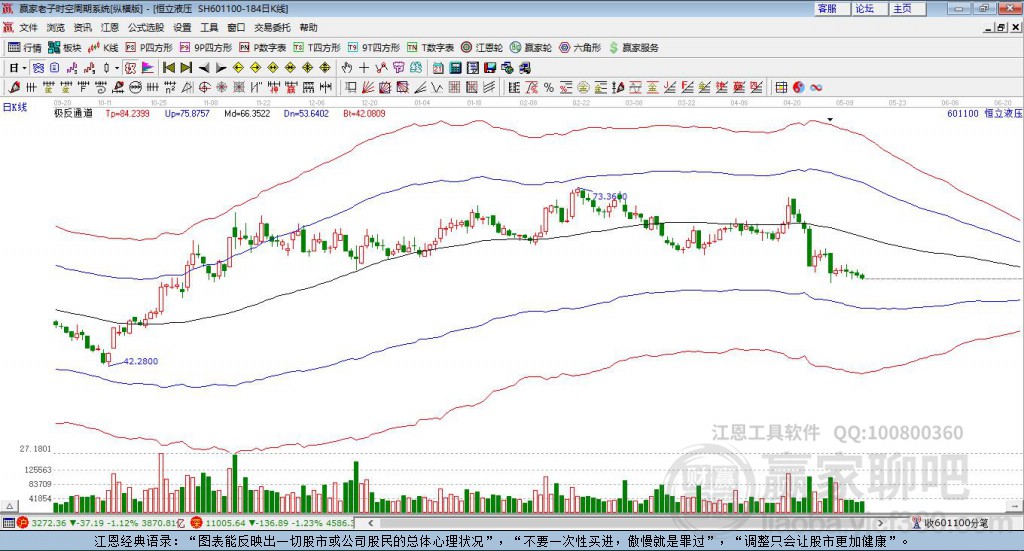Open the 江恩 menu
This screenshot has width=1024, height=551.
110,27
